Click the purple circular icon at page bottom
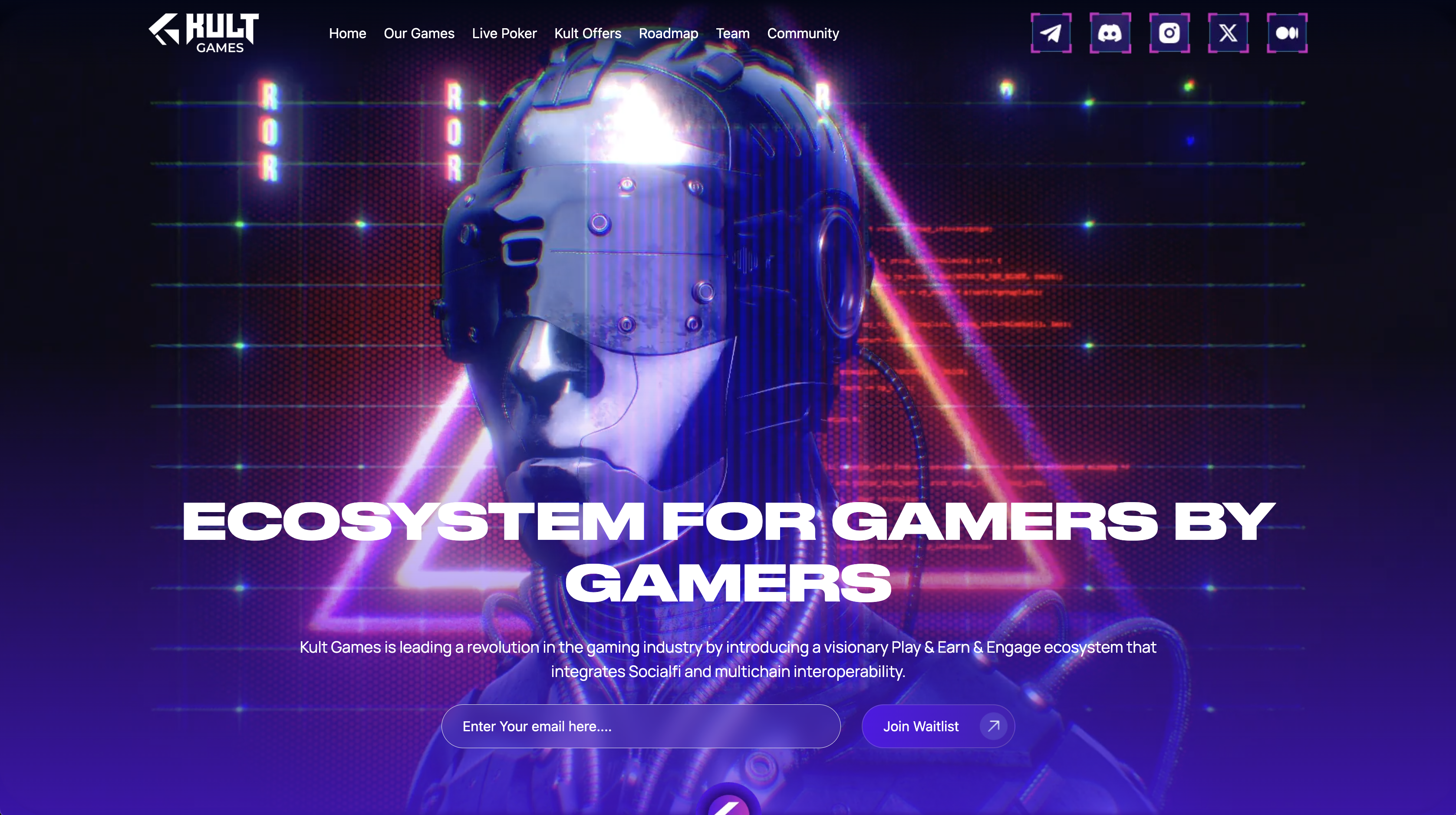This screenshot has width=1456, height=815. (x=728, y=804)
